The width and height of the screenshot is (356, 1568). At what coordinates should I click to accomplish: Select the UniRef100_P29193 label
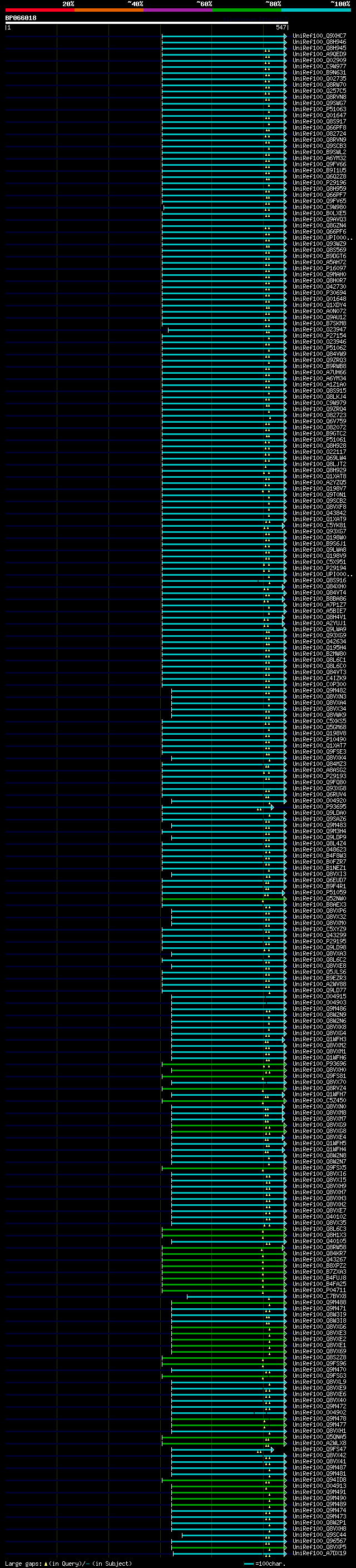pyautogui.click(x=319, y=776)
